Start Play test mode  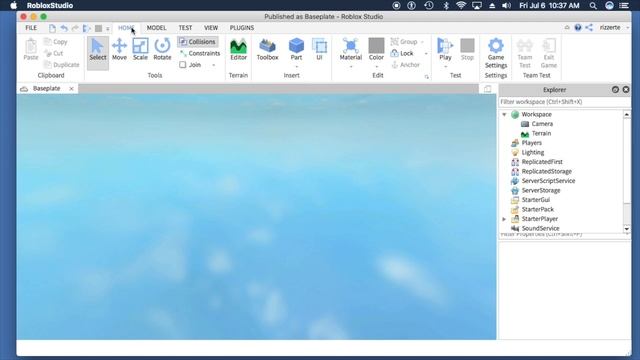click(x=445, y=49)
